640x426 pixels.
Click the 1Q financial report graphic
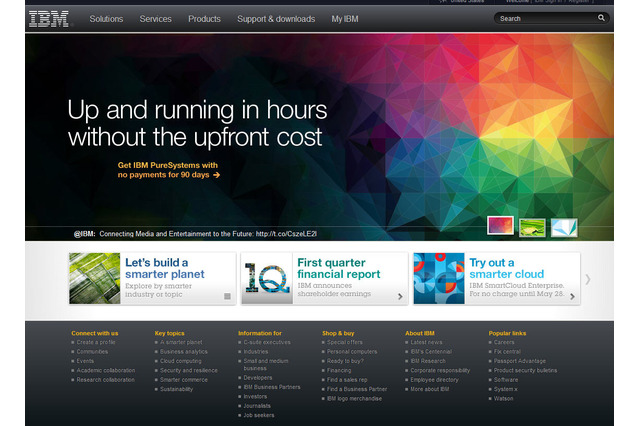point(266,278)
